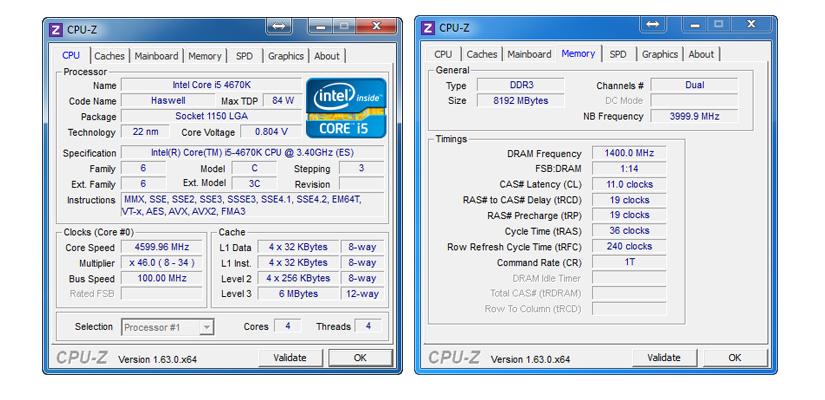The width and height of the screenshot is (825, 400).
Task: Click Validate button in left window
Action: pyautogui.click(x=290, y=358)
